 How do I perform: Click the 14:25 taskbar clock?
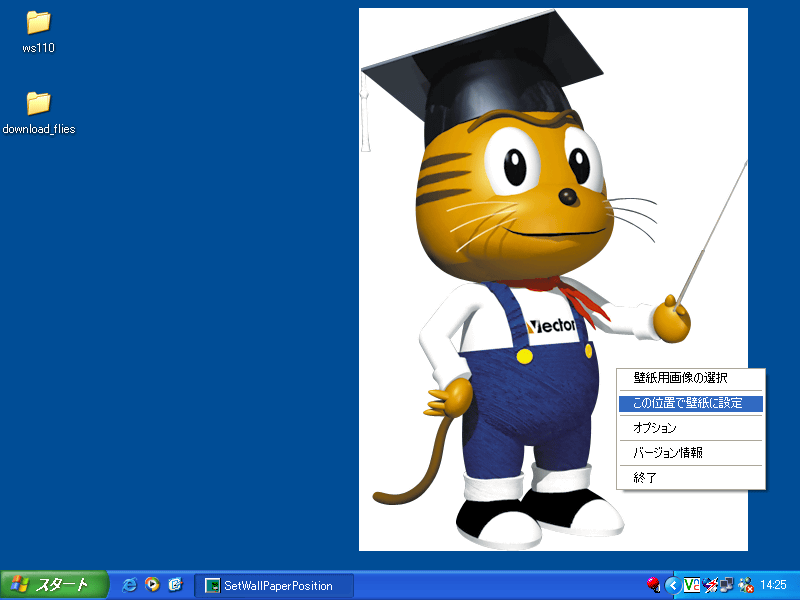pos(773,585)
